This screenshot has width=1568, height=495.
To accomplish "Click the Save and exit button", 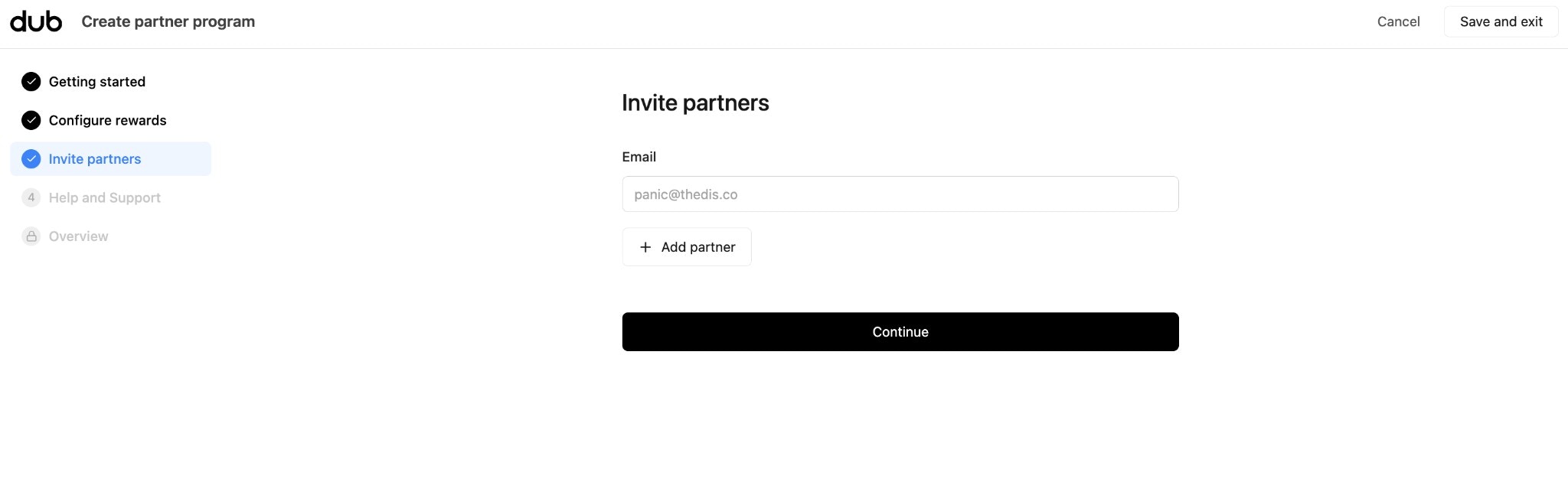I will [x=1501, y=21].
